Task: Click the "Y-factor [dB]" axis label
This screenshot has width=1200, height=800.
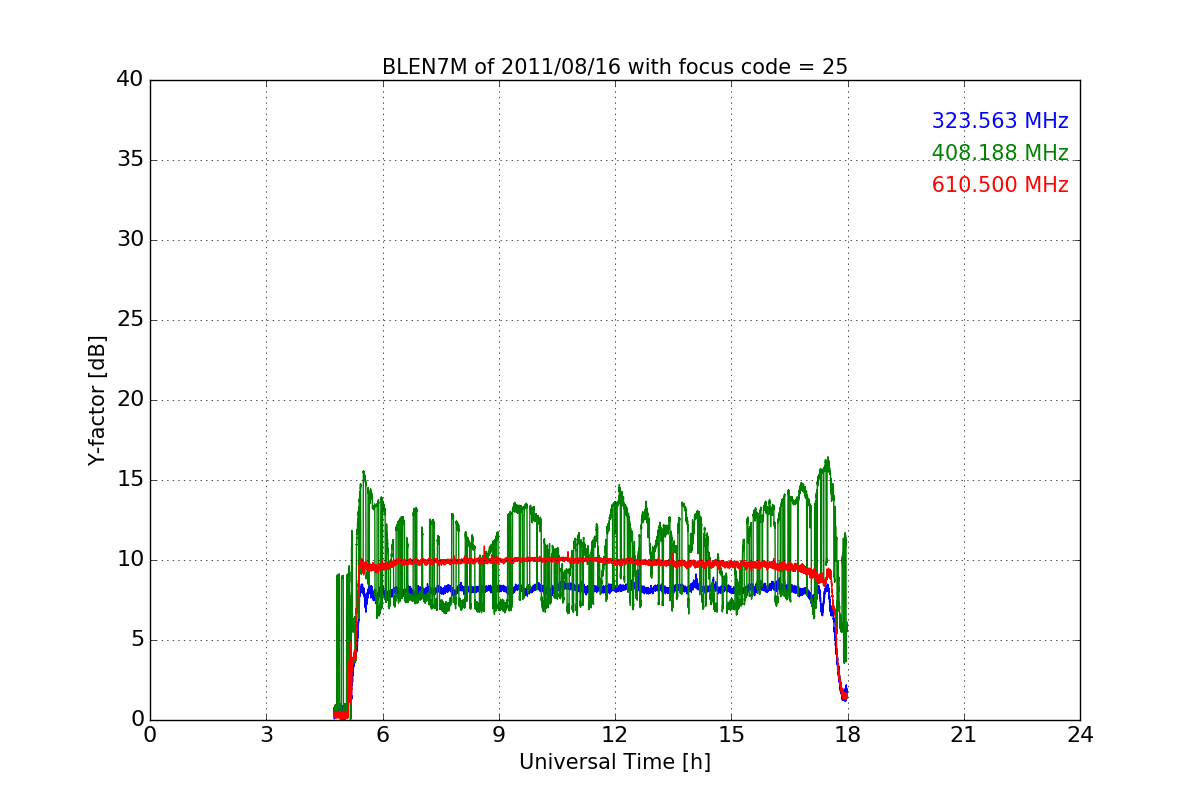Action: (97, 400)
